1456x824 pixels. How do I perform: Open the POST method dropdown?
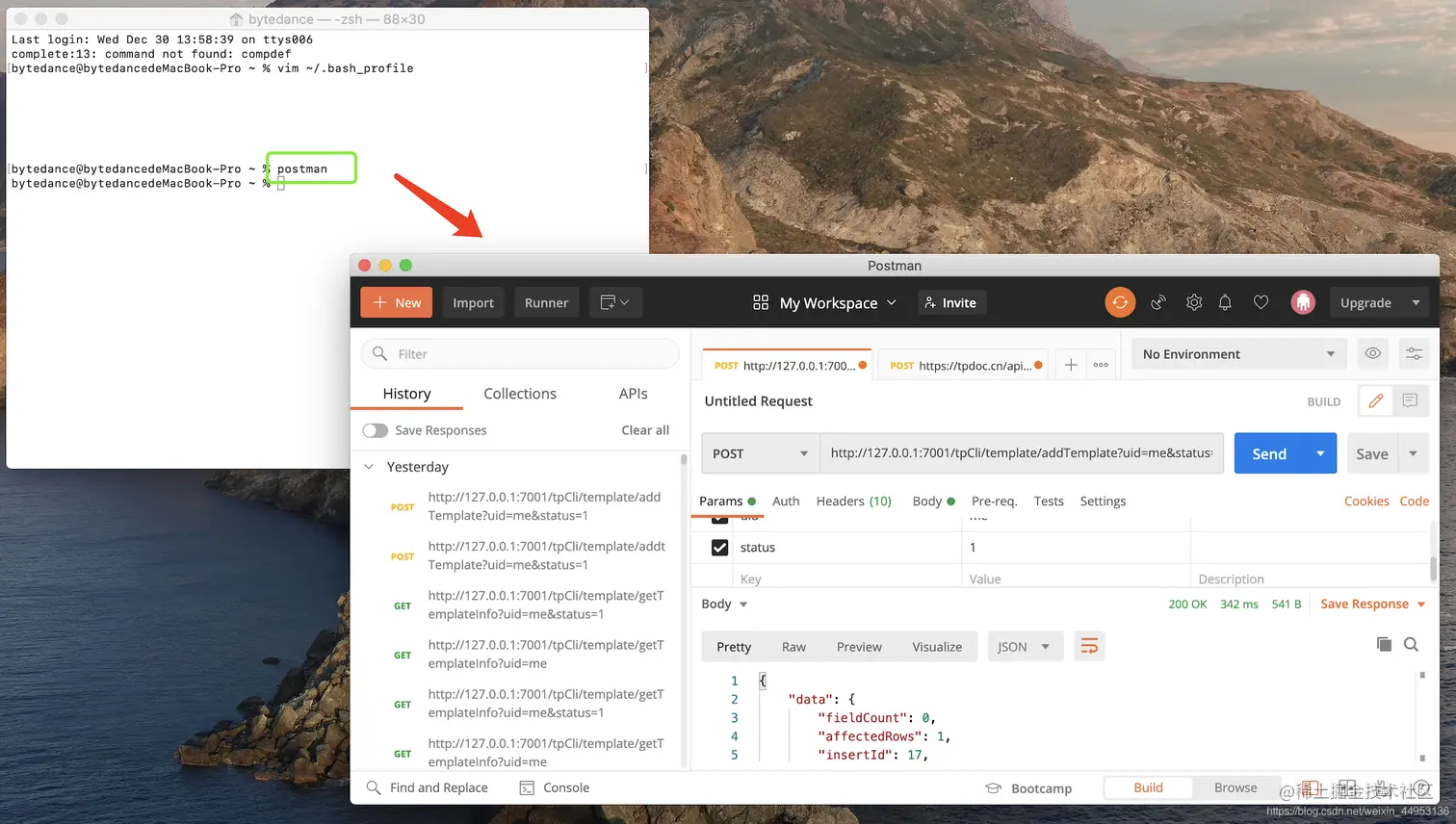[x=761, y=453]
